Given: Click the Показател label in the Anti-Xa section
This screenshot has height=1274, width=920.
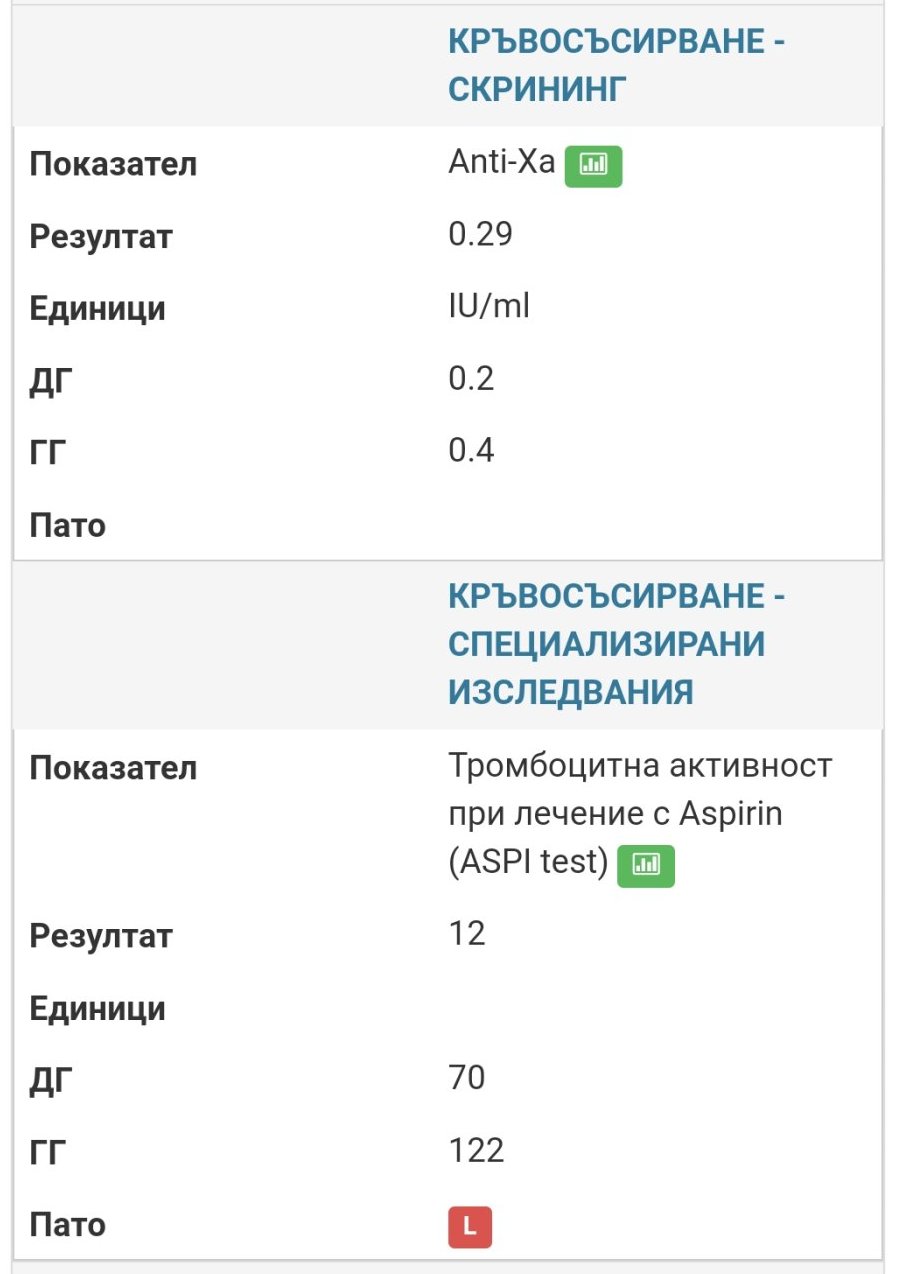Looking at the screenshot, I should pyautogui.click(x=113, y=165).
